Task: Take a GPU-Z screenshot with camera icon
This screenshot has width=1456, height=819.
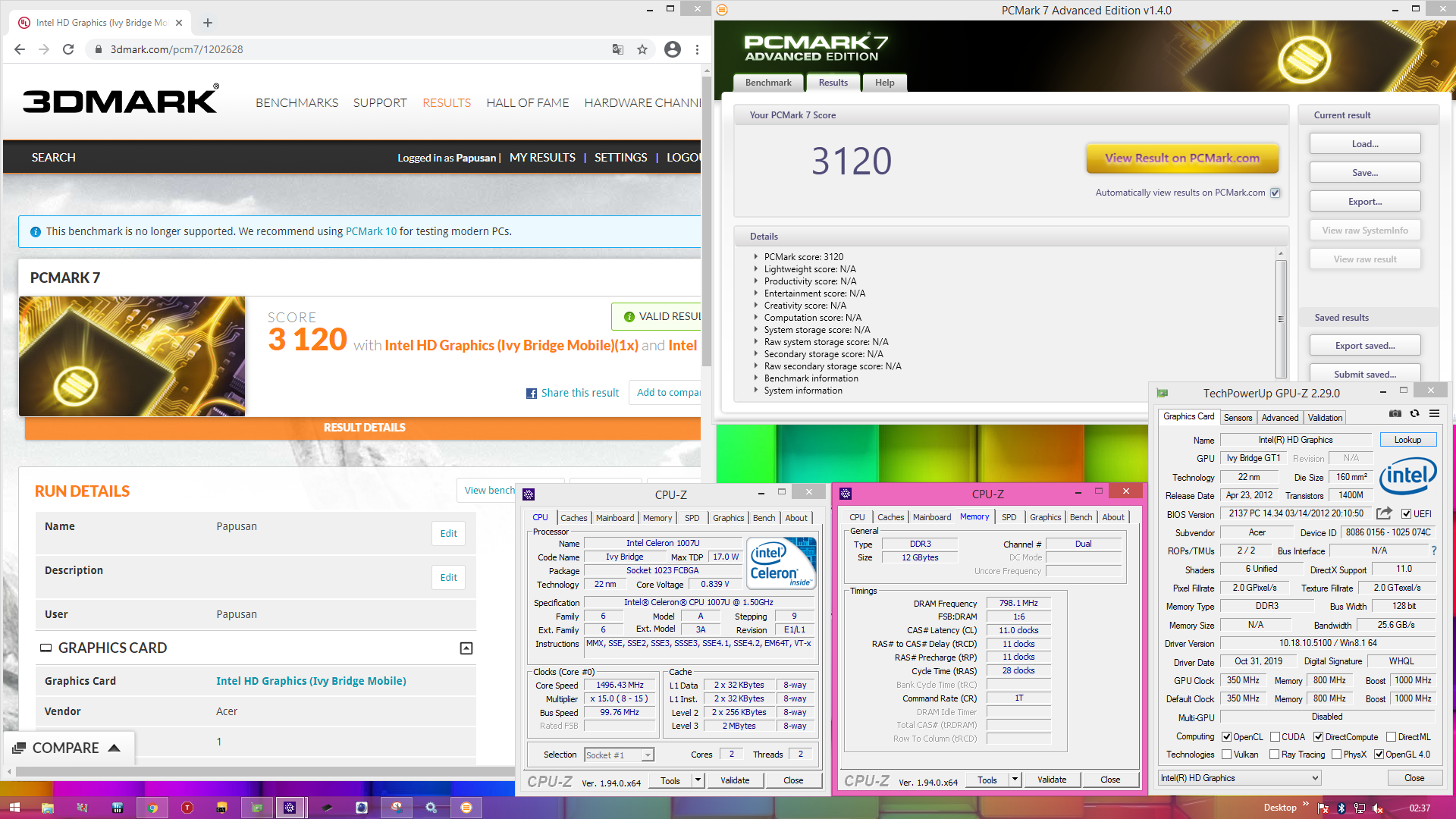Action: click(1395, 414)
